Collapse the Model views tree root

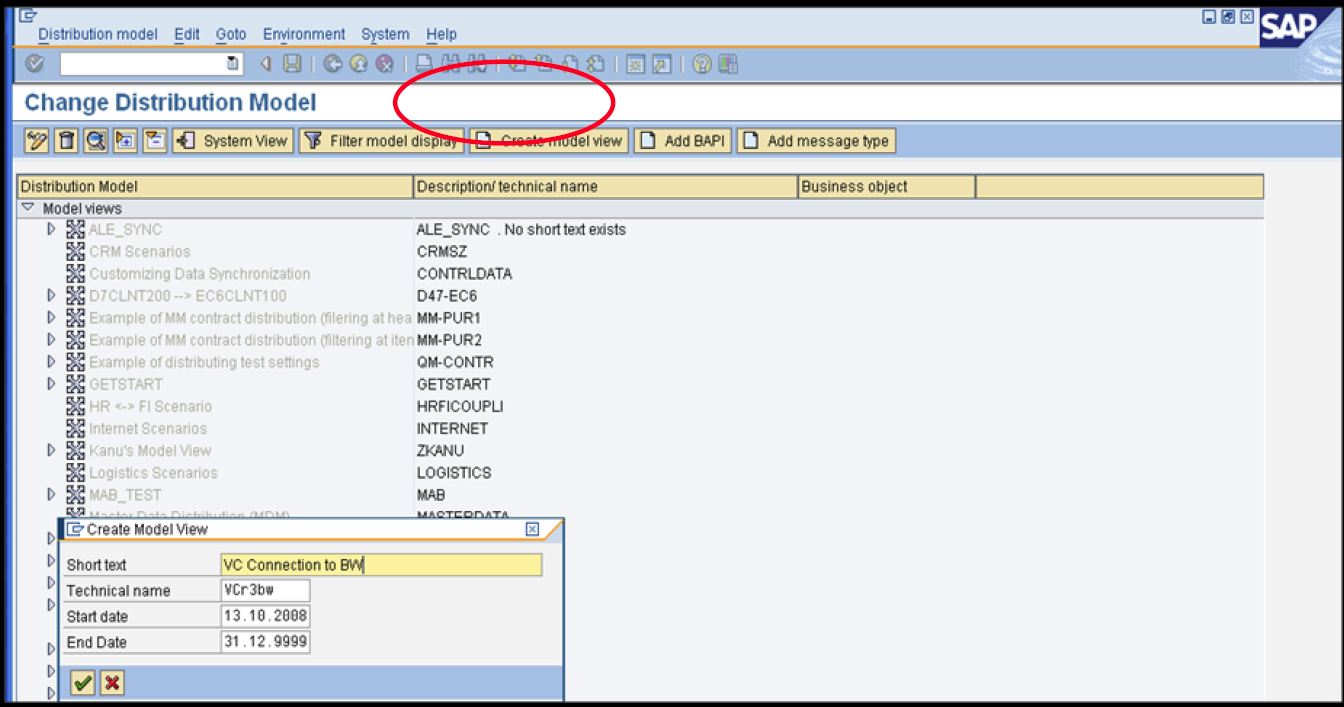30,208
